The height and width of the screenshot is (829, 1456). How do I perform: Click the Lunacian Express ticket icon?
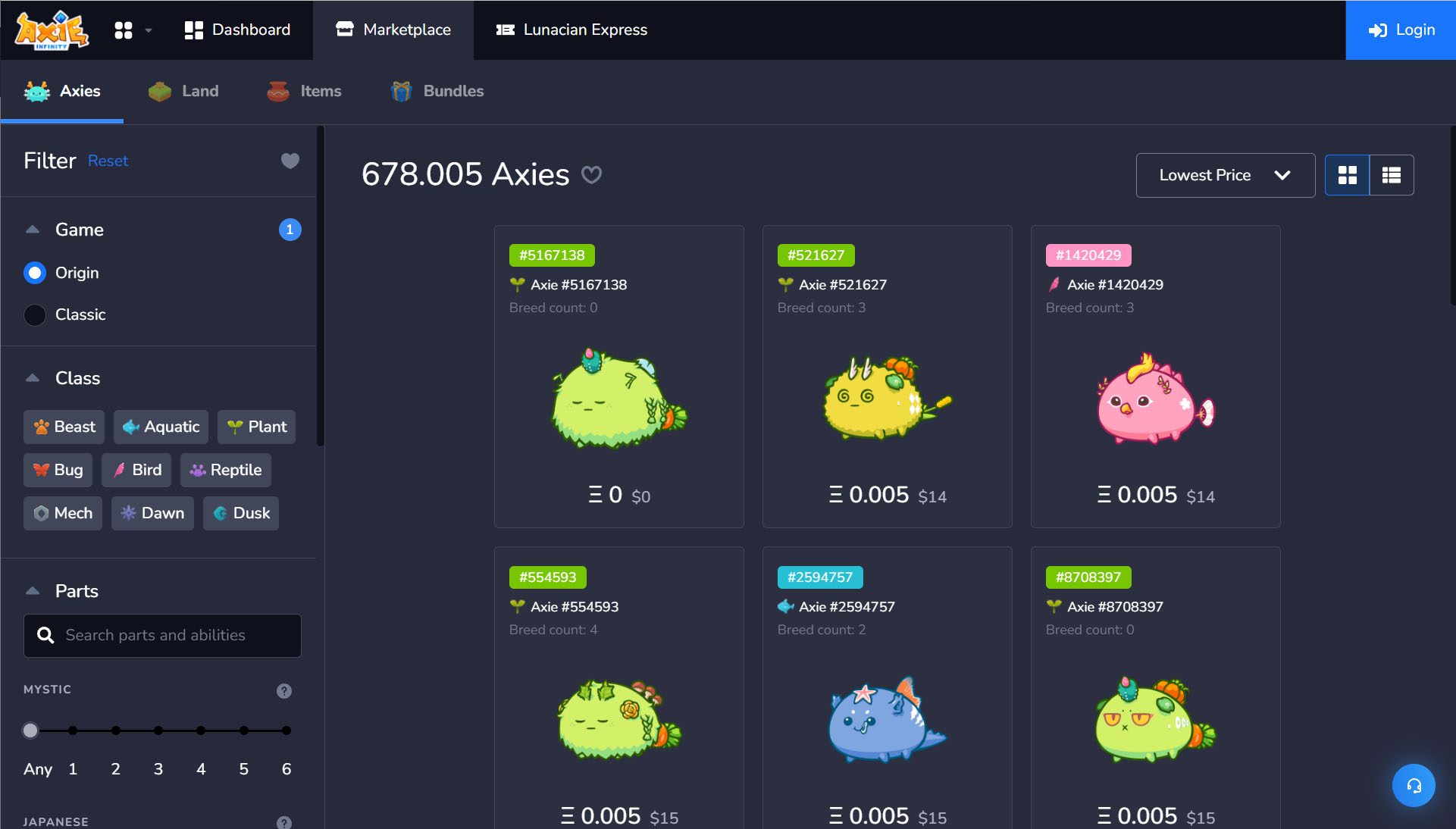pos(506,30)
